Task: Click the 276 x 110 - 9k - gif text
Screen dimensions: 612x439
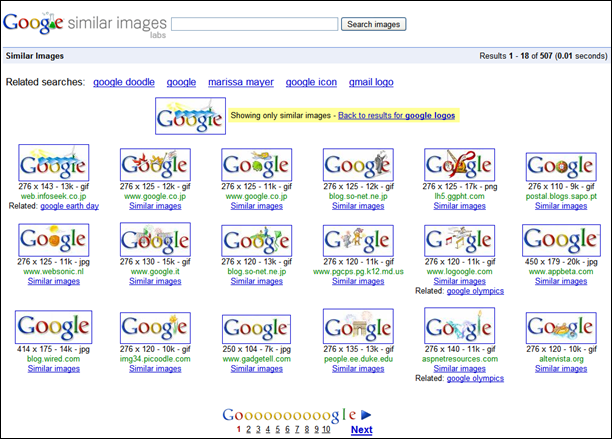Action: [561, 187]
